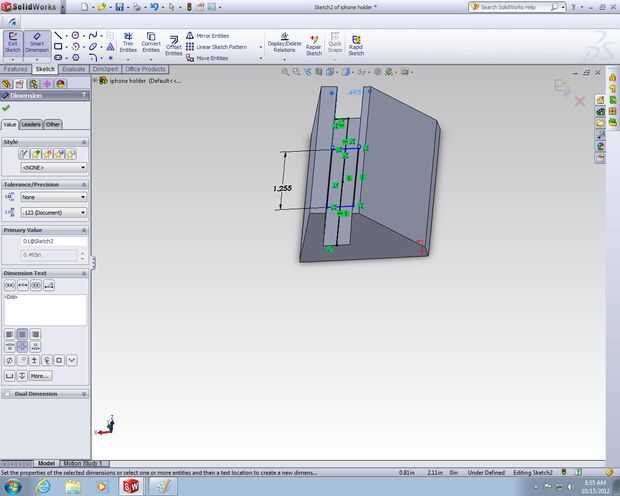The image size is (620, 496).
Task: Open the Style dropdown showing NONE
Action: 53,168
